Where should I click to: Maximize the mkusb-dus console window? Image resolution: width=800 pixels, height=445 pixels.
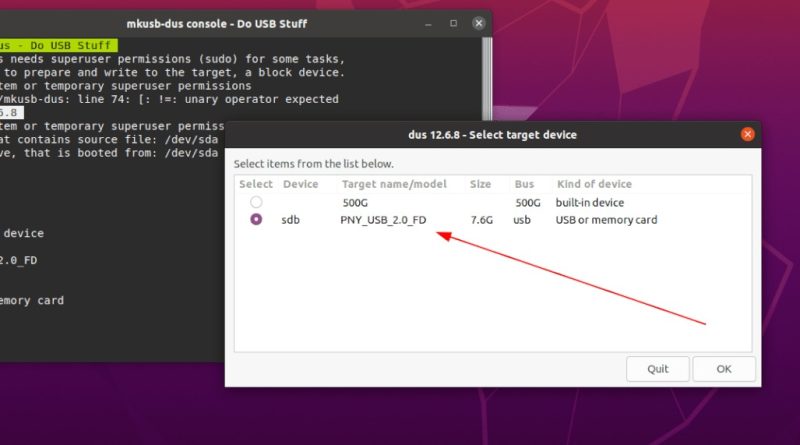453,23
